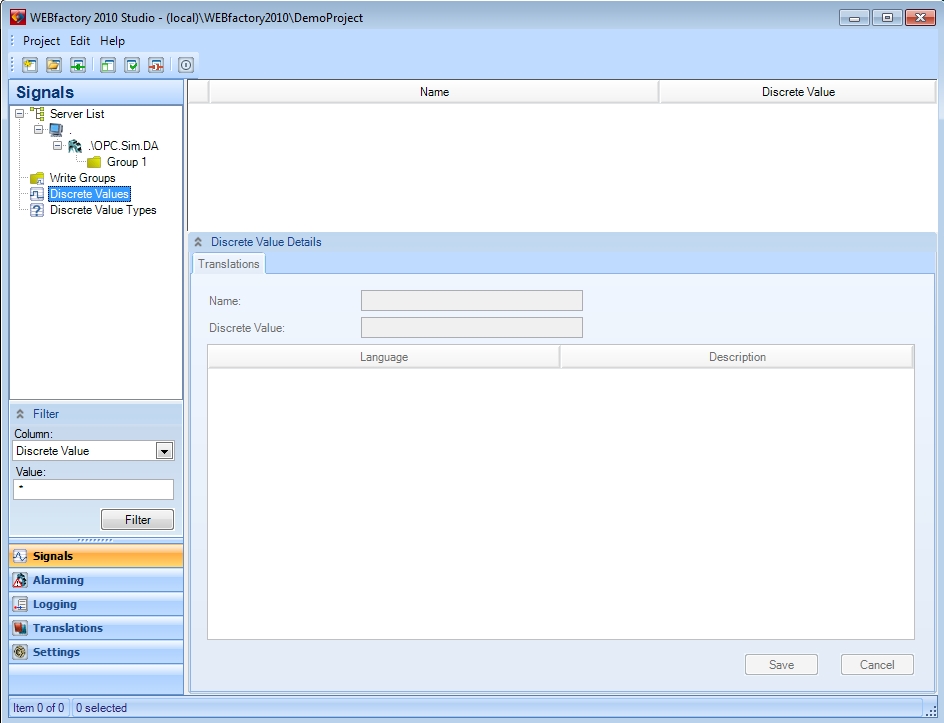Image resolution: width=944 pixels, height=723 pixels.
Task: Click the Settings gear icon in sidebar
Action: tap(20, 652)
